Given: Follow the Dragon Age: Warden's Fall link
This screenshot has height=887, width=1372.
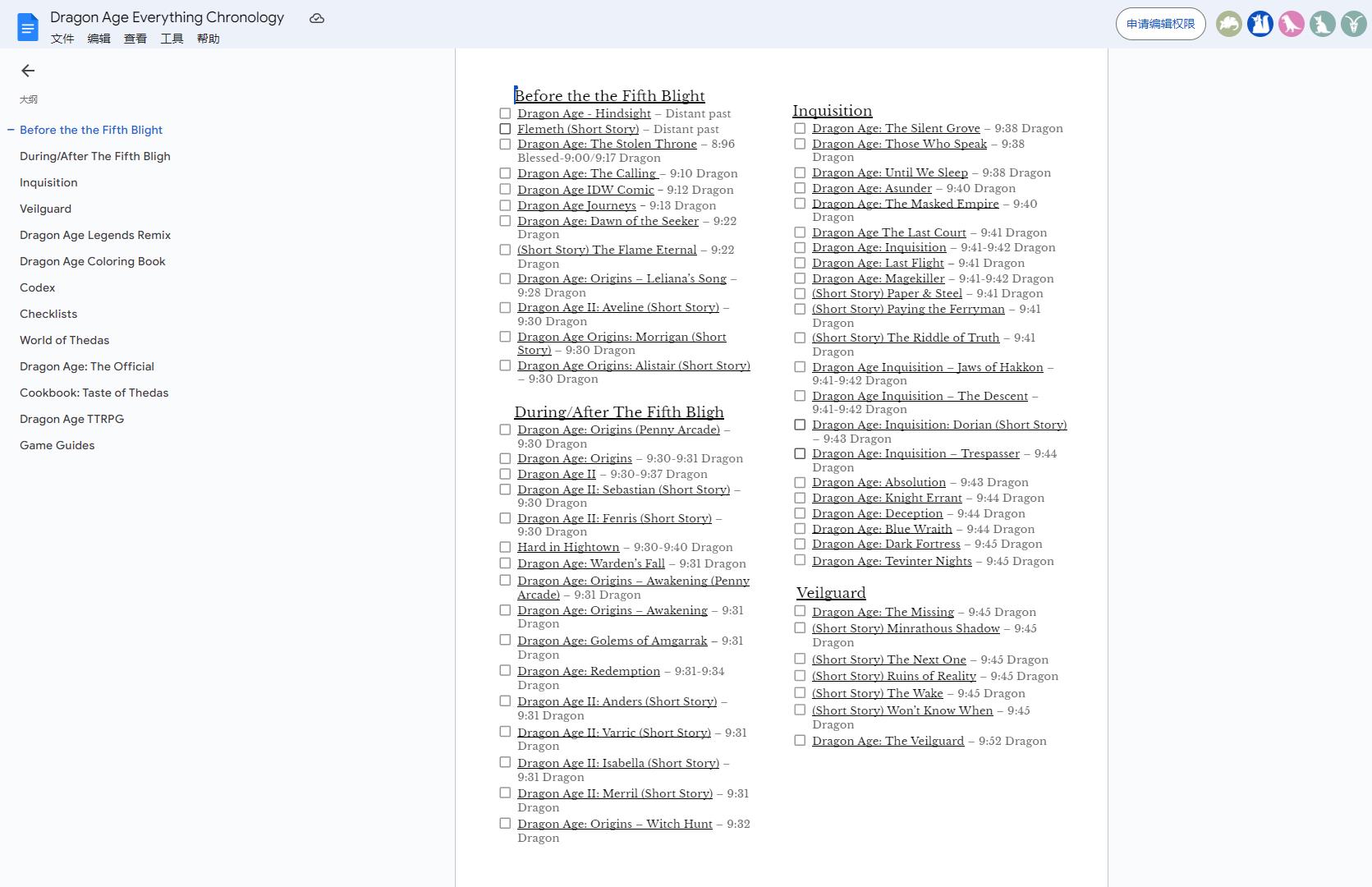Looking at the screenshot, I should coord(591,563).
